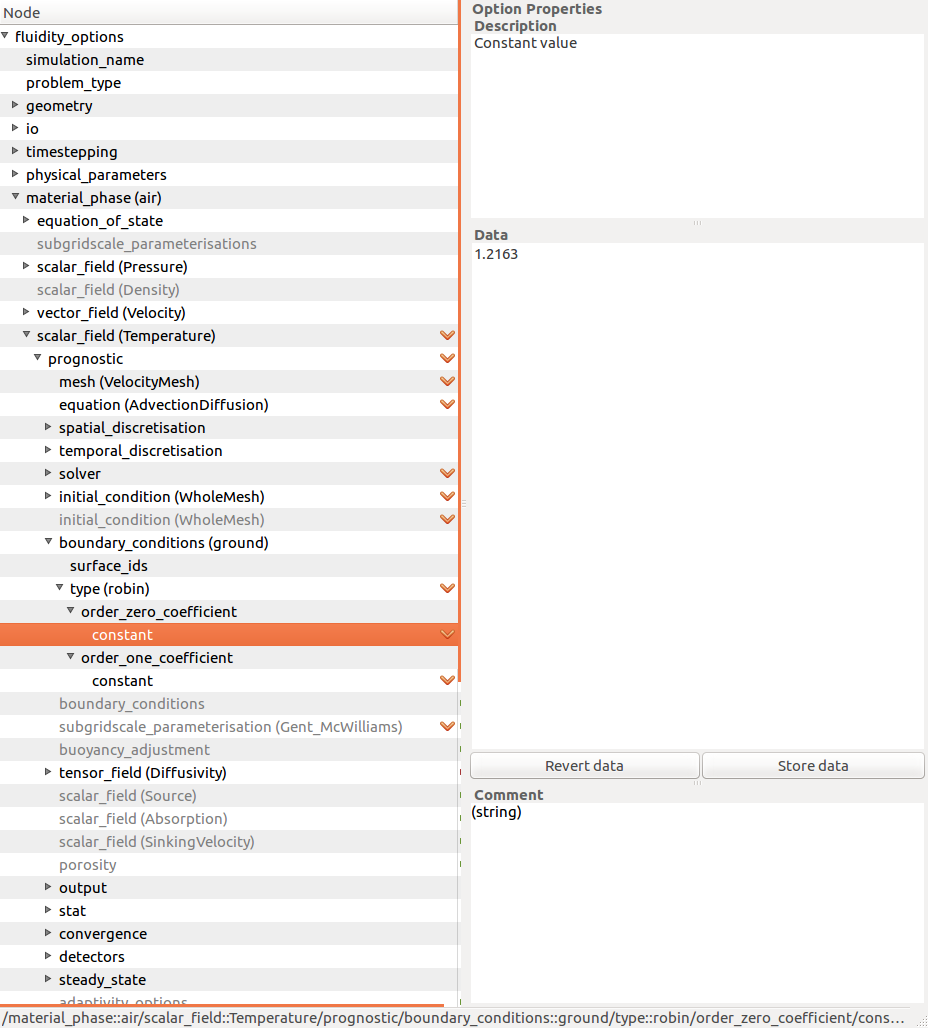Open chevron on highlighted constant row

tap(447, 635)
